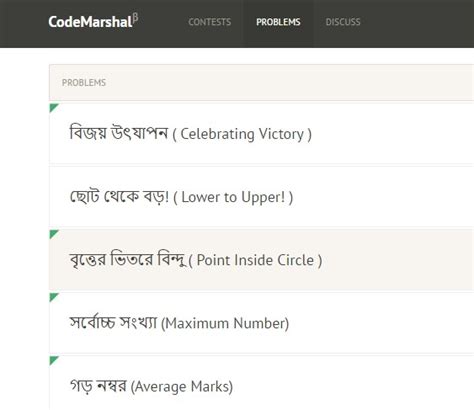Click green corner marker on Point Inside Circle row
The width and height of the screenshot is (474, 410).
[53, 233]
